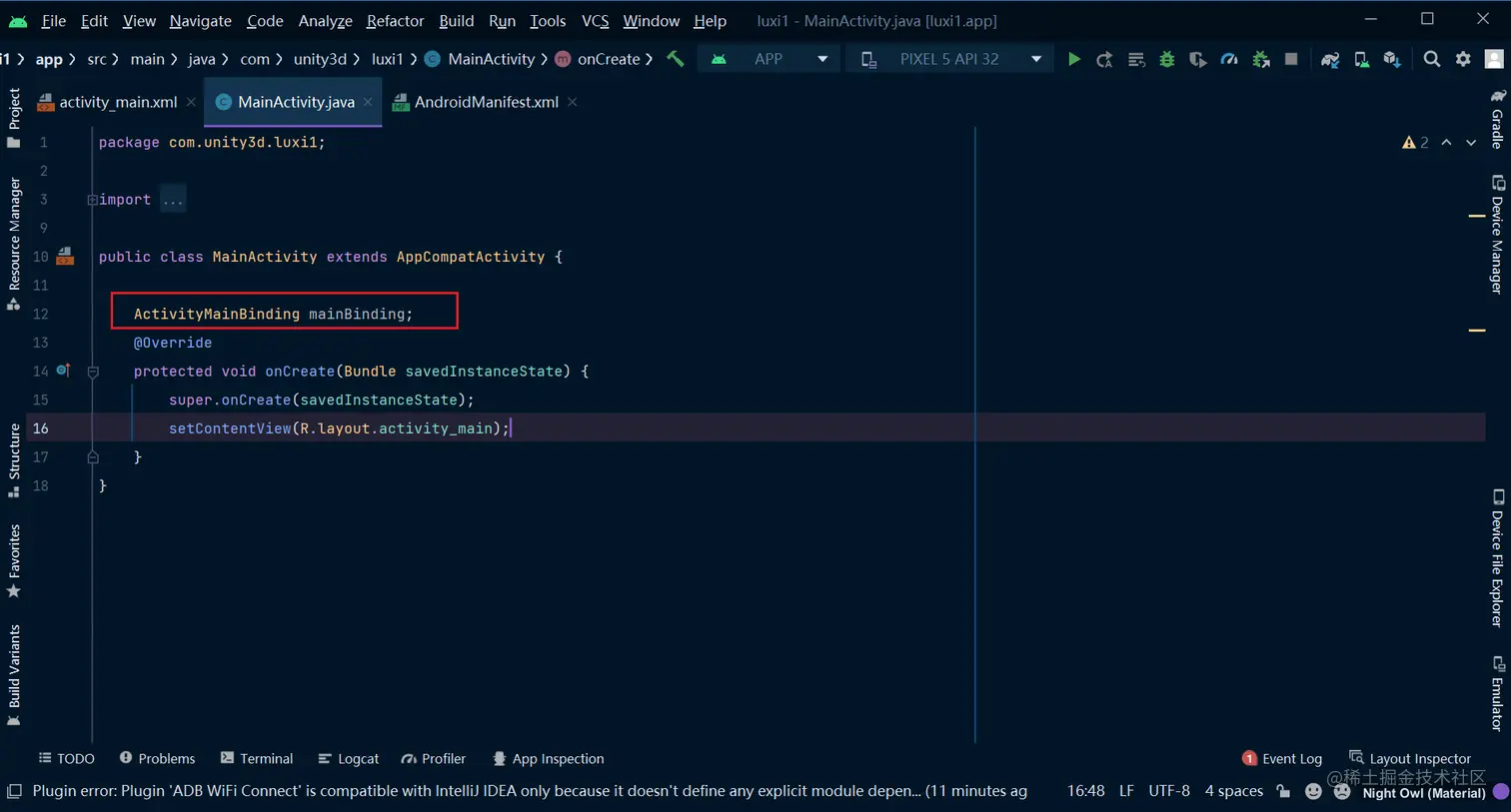This screenshot has width=1511, height=812.
Task: Click the 16:48 cursor position in status bar
Action: pyautogui.click(x=1085, y=791)
